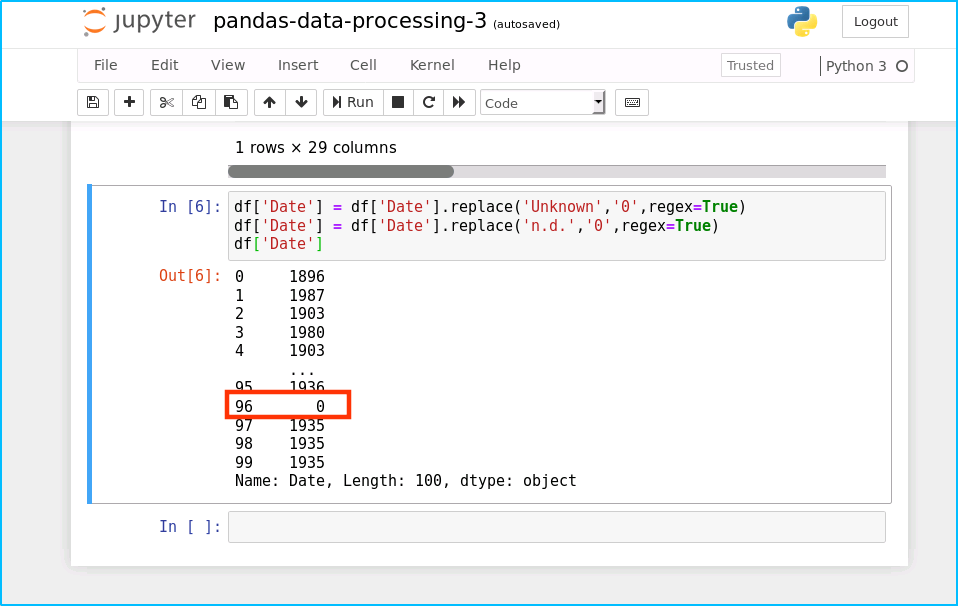Click the Jupyter logo
This screenshot has height=606, width=958.
coord(139,21)
